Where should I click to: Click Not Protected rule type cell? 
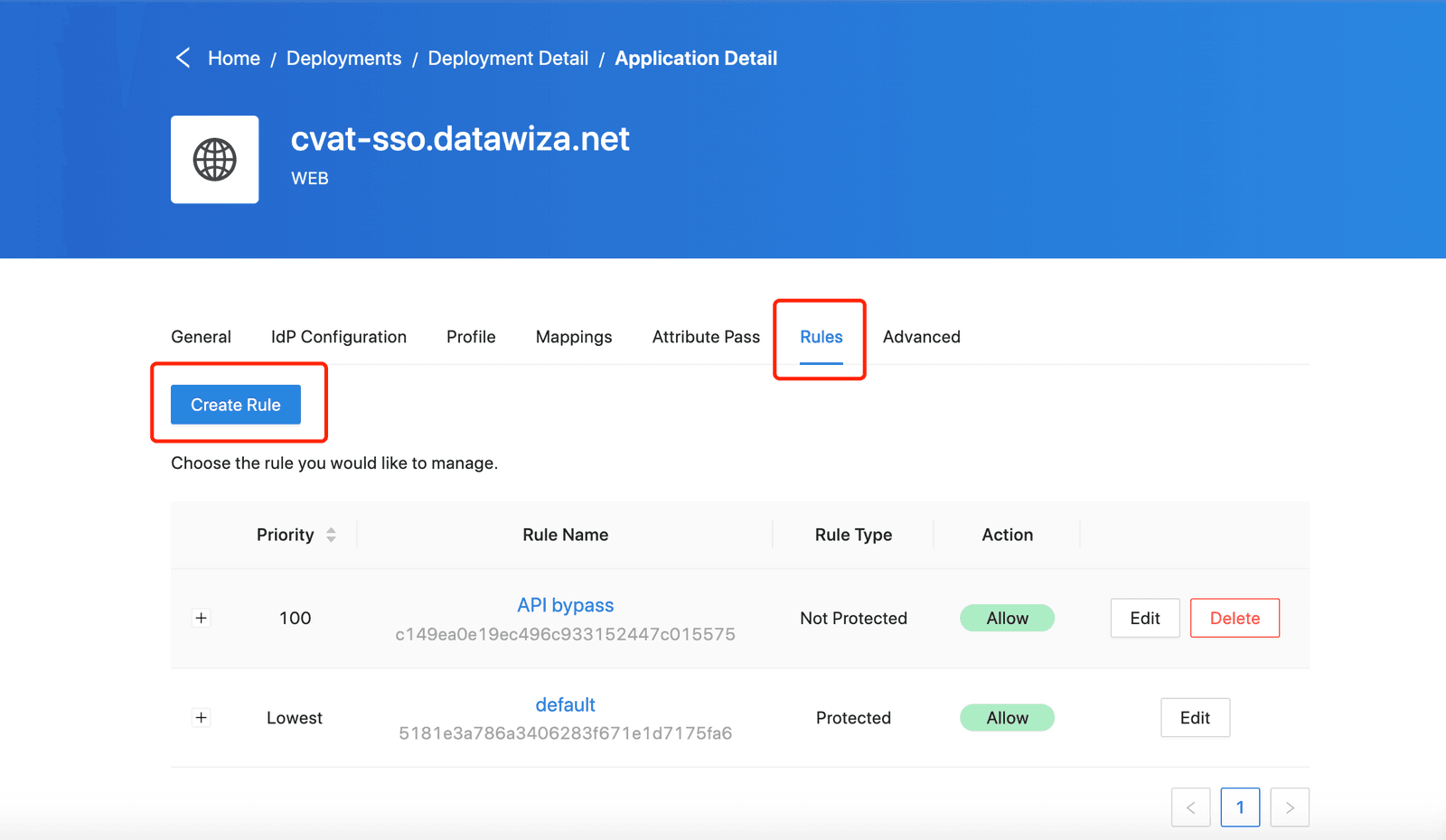coord(853,618)
